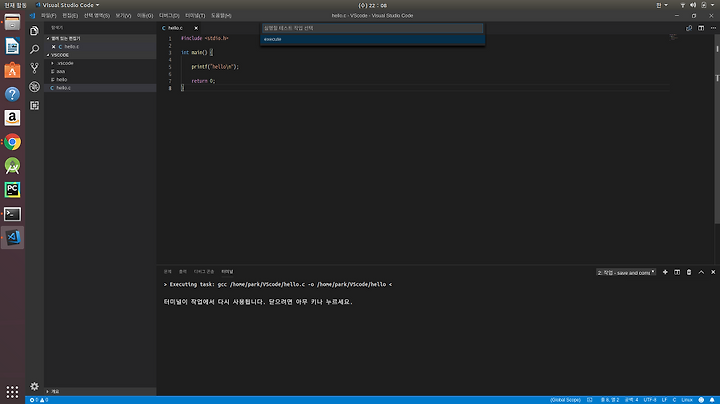Maximize the panel with up chevron
The height and width of the screenshot is (404, 720).
(701, 272)
